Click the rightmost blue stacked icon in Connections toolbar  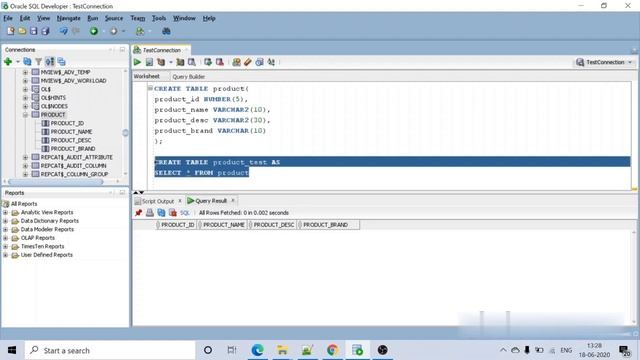tap(62, 62)
